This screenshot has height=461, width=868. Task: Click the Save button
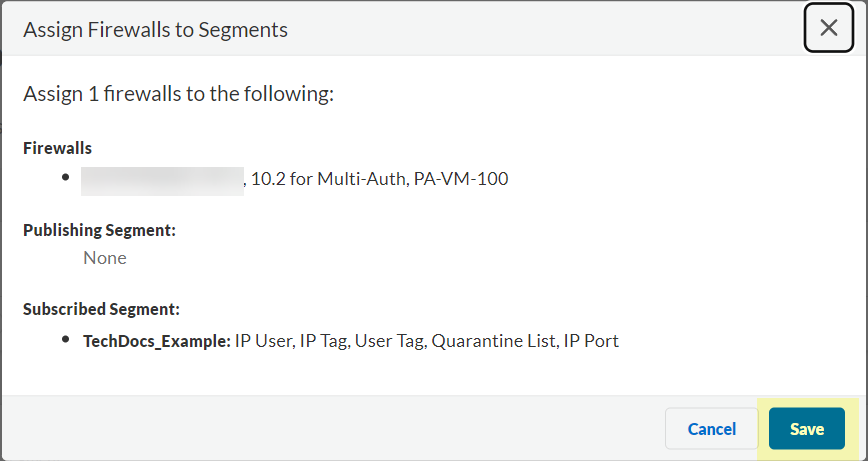(807, 429)
